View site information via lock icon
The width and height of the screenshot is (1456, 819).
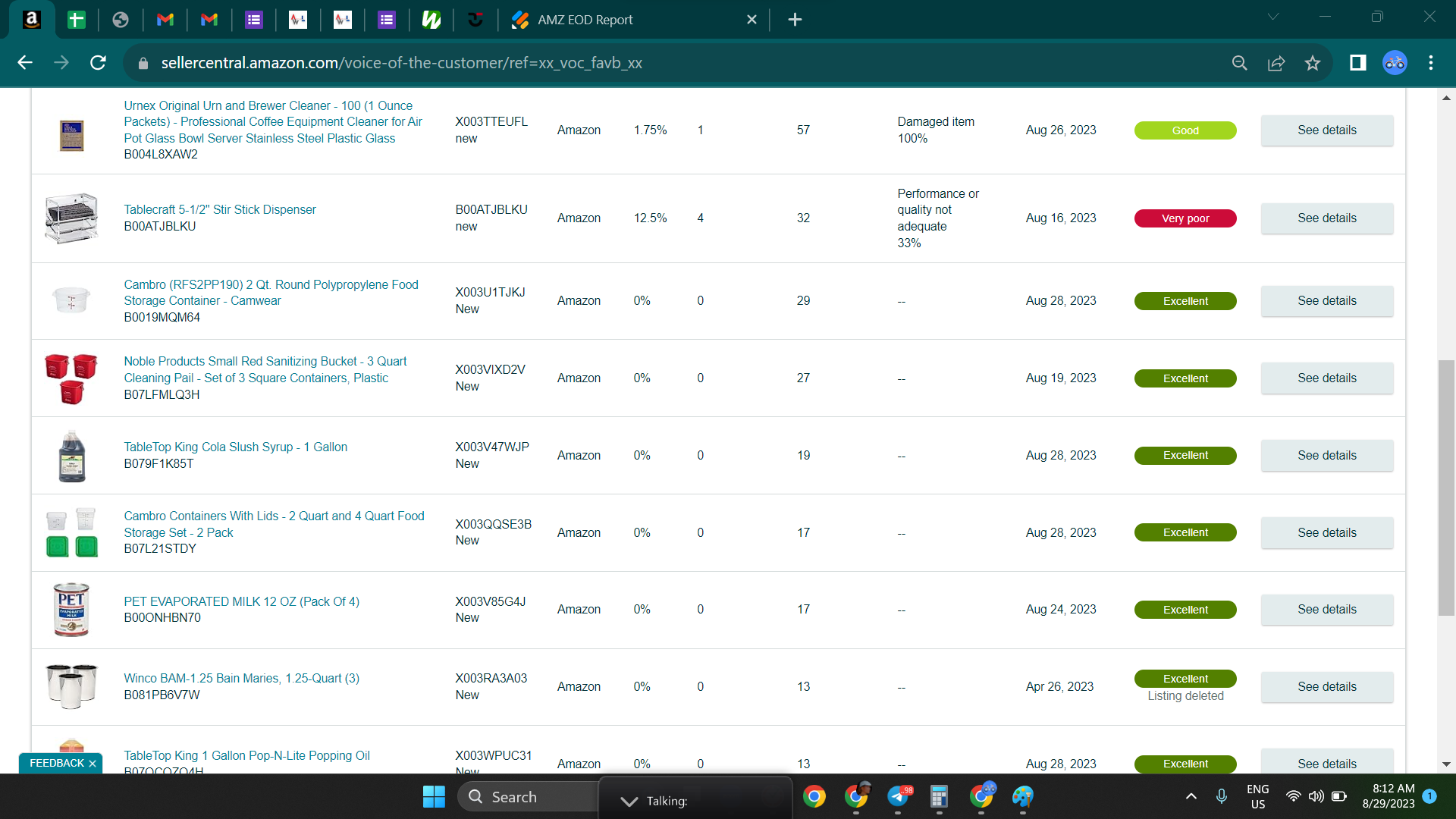pos(143,64)
